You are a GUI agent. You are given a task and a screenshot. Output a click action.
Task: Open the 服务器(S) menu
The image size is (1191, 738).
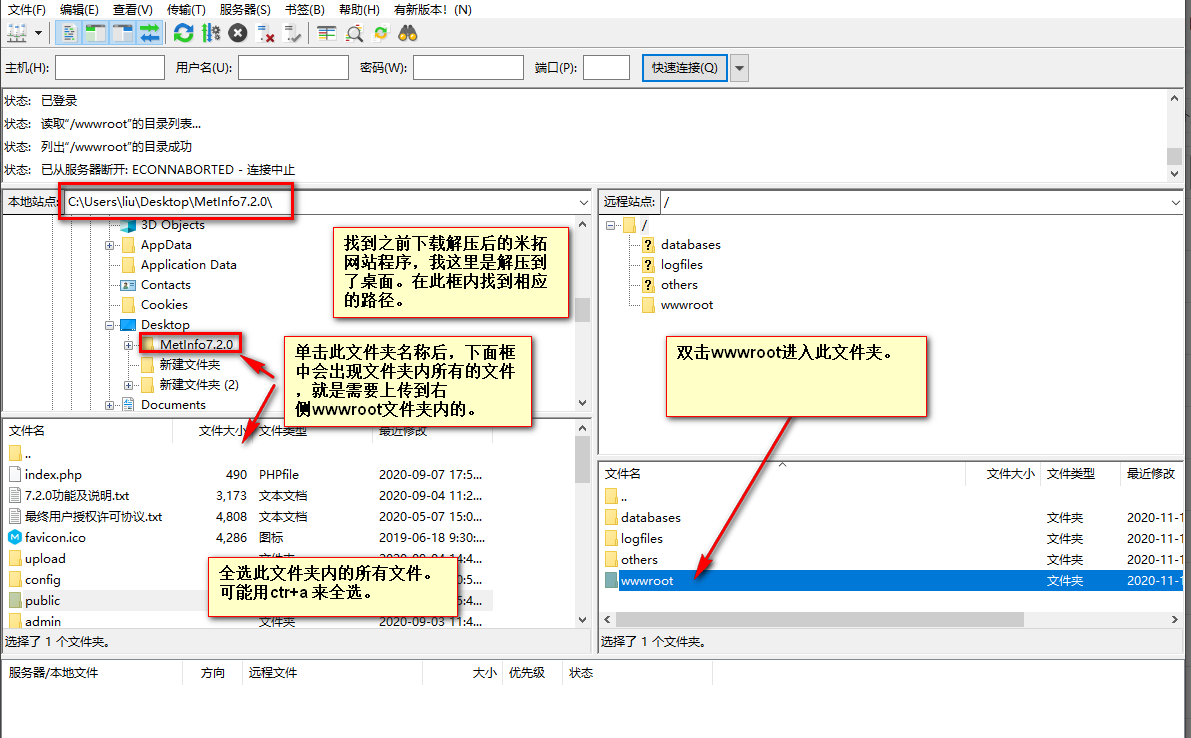(245, 9)
